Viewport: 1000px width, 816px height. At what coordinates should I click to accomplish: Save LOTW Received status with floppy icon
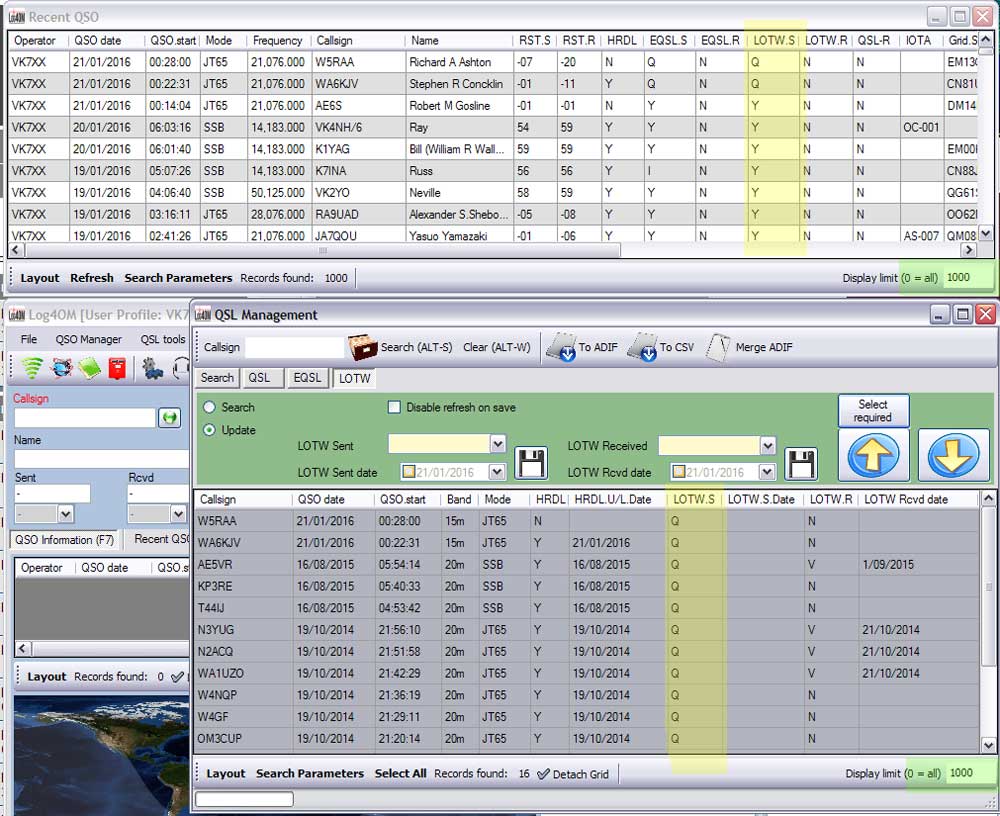(x=800, y=463)
